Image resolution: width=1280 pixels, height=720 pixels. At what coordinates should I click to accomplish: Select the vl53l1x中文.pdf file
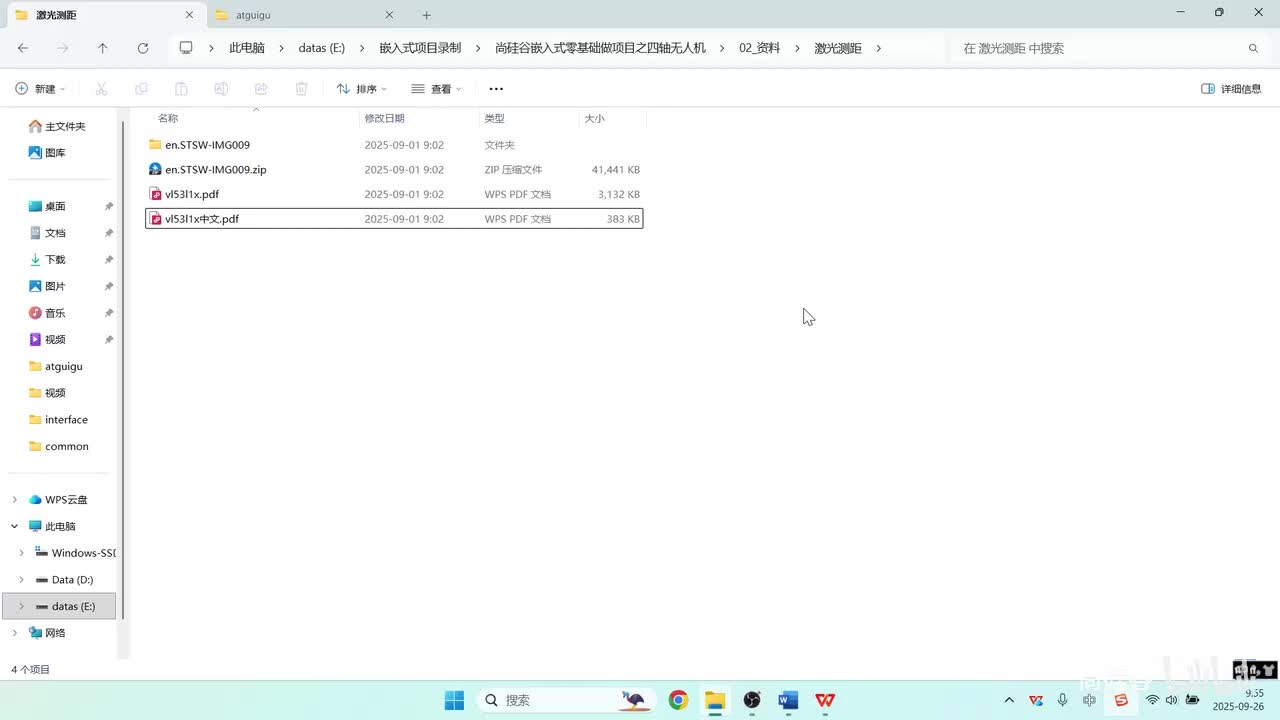[394, 219]
